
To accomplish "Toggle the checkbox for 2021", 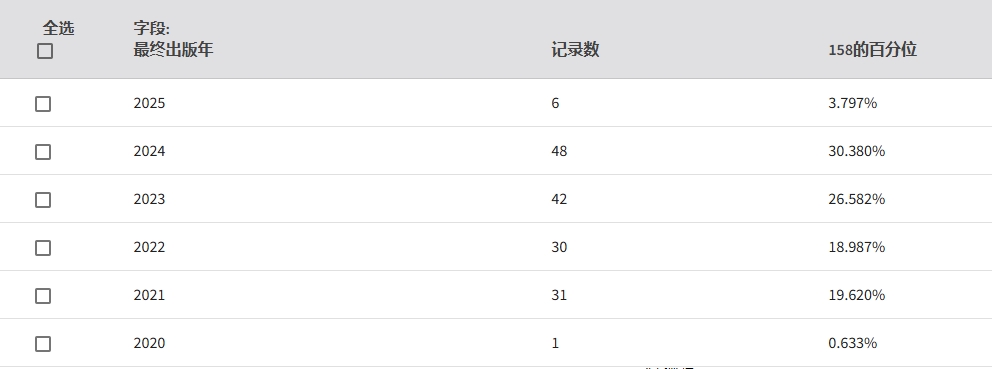I will [x=43, y=296].
